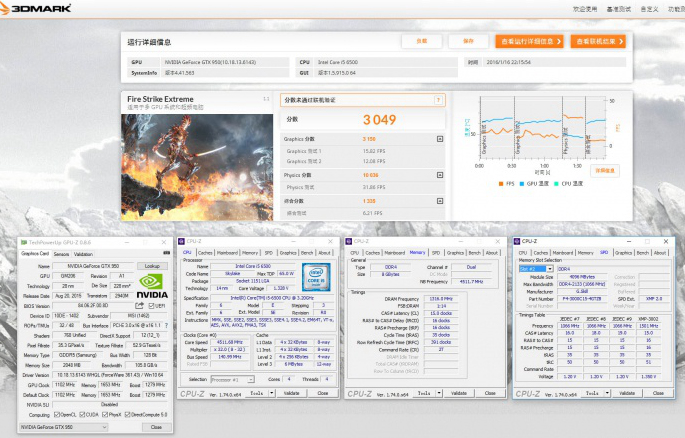The image size is (685, 438).
Task: Click the orange FPS legend marker
Action: click(x=501, y=184)
